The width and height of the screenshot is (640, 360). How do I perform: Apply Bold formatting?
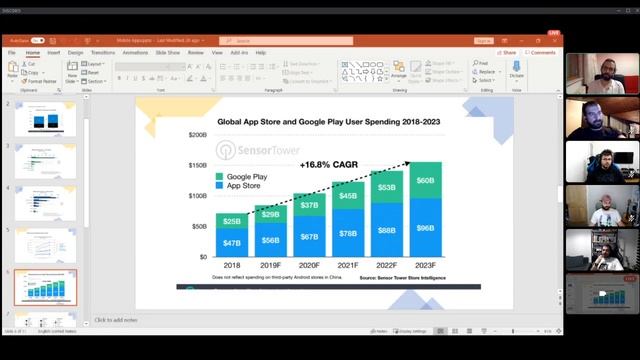pos(119,78)
